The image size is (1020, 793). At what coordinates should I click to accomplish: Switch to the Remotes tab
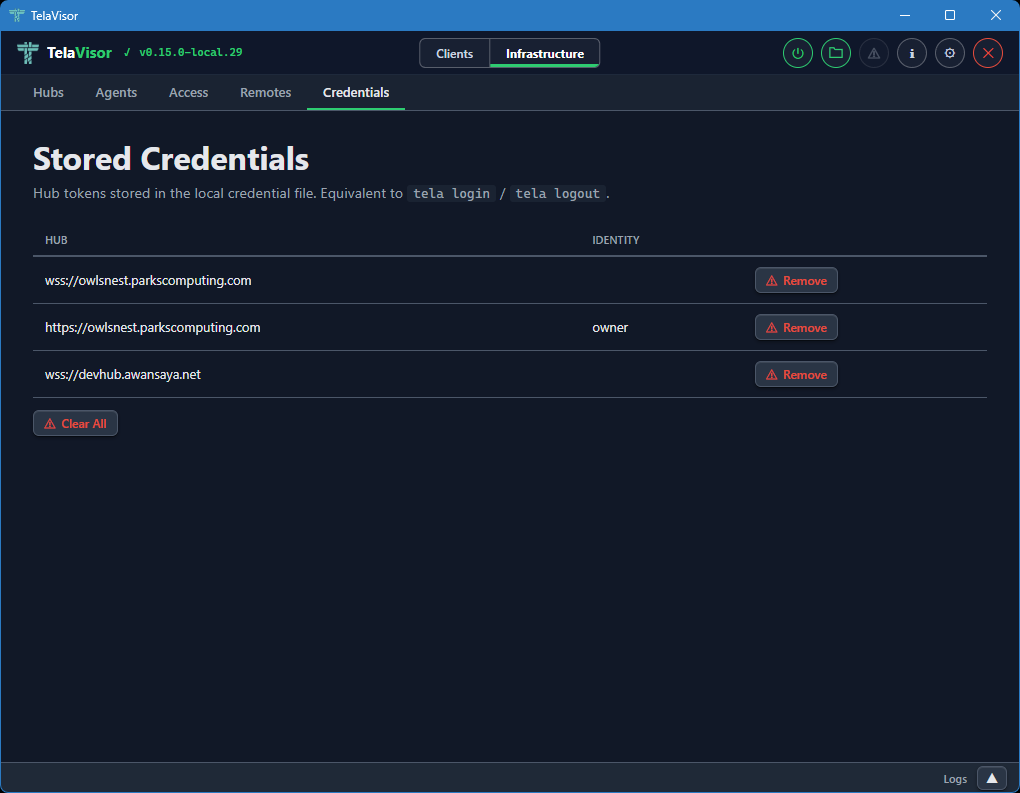265,92
